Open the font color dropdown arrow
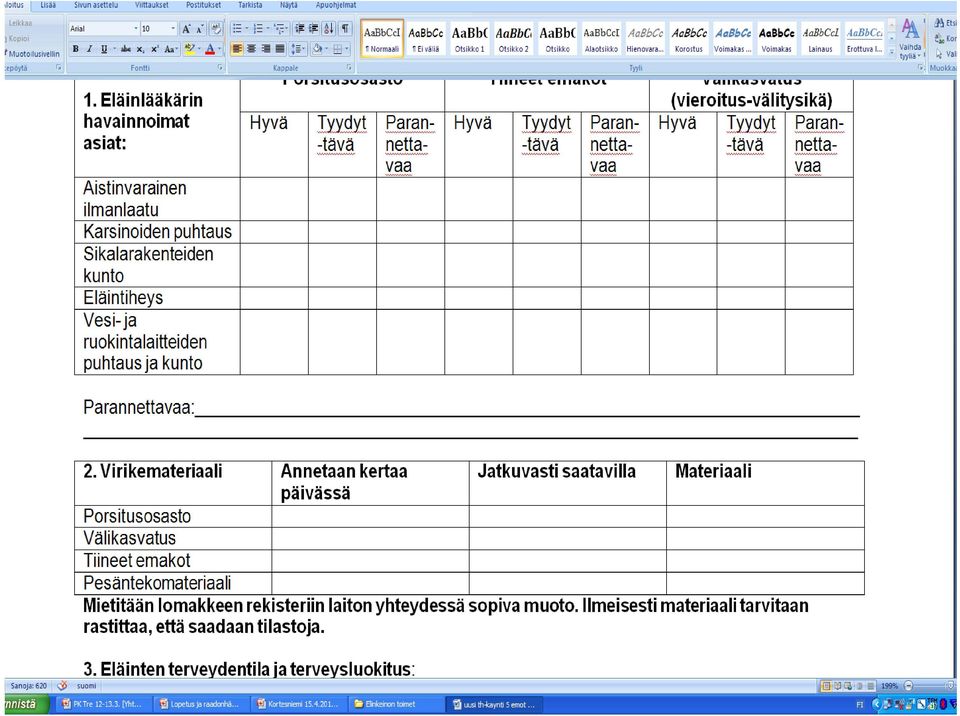 pyautogui.click(x=219, y=49)
